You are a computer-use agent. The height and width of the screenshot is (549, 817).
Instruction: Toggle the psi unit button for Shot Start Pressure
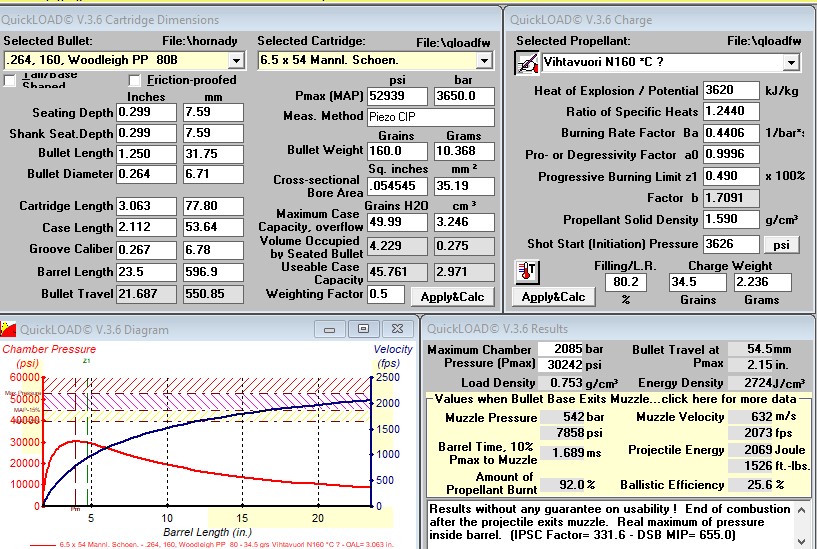click(x=781, y=244)
